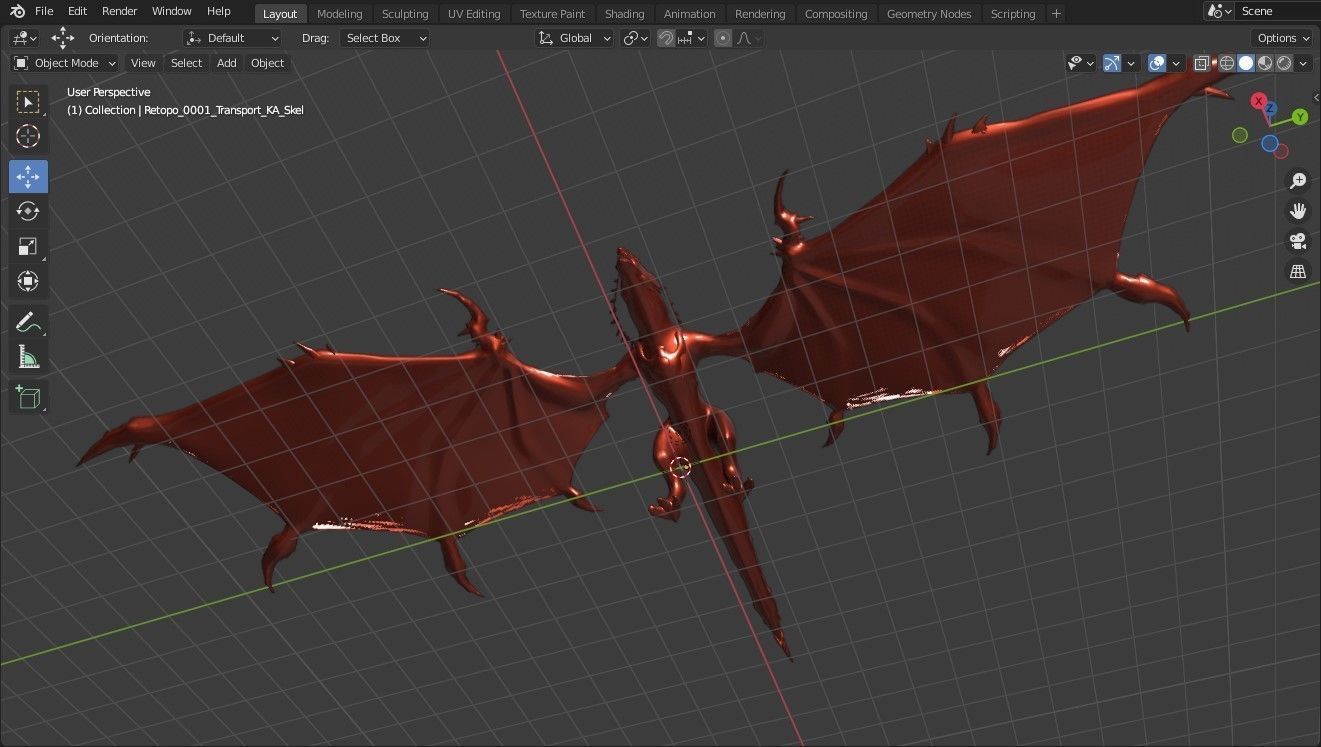Click the scene browse icon
Viewport: 1321px width, 747px height.
click(x=1217, y=11)
